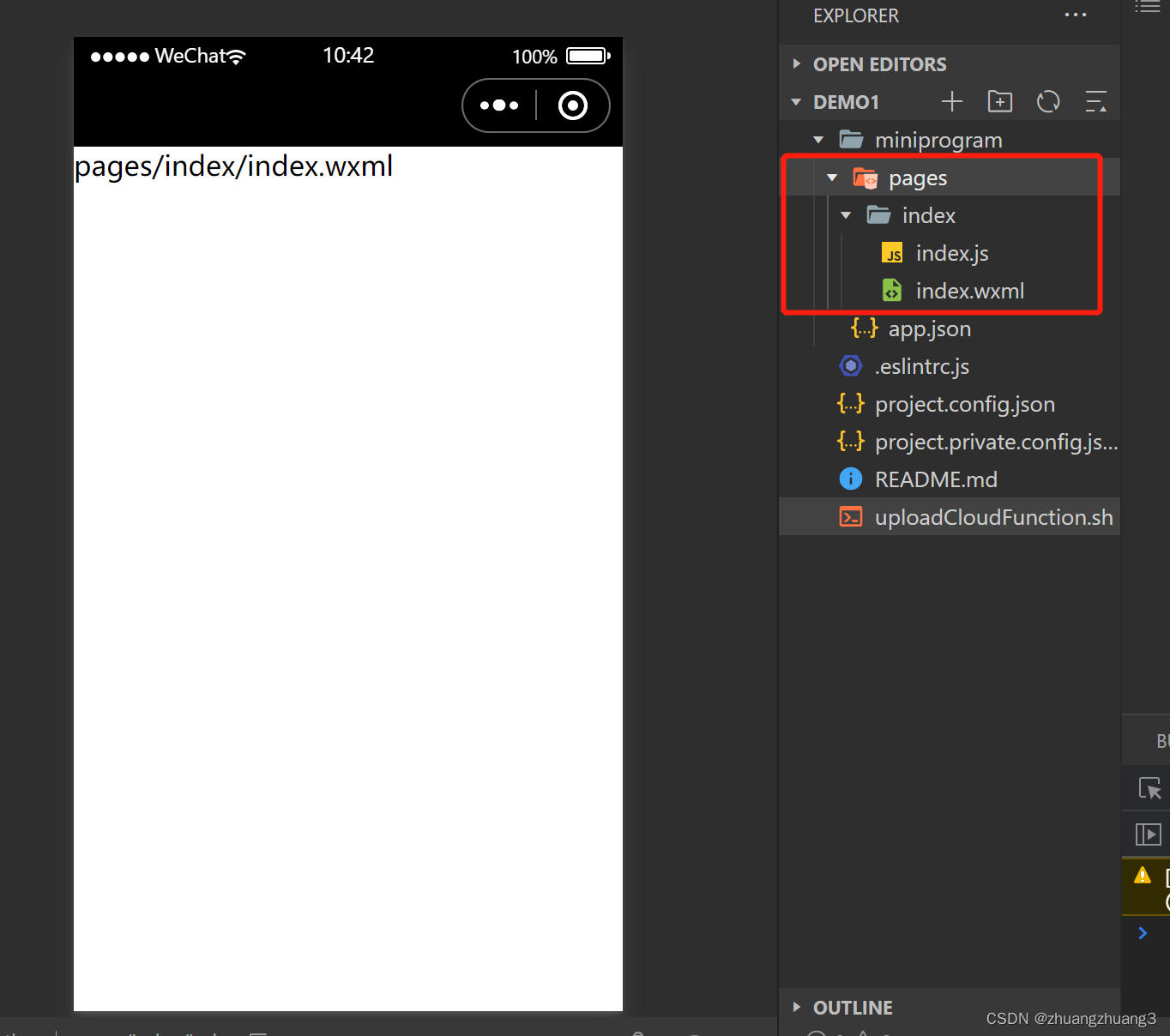The height and width of the screenshot is (1036, 1170).
Task: Click the shell script terminal icon
Action: tap(851, 516)
